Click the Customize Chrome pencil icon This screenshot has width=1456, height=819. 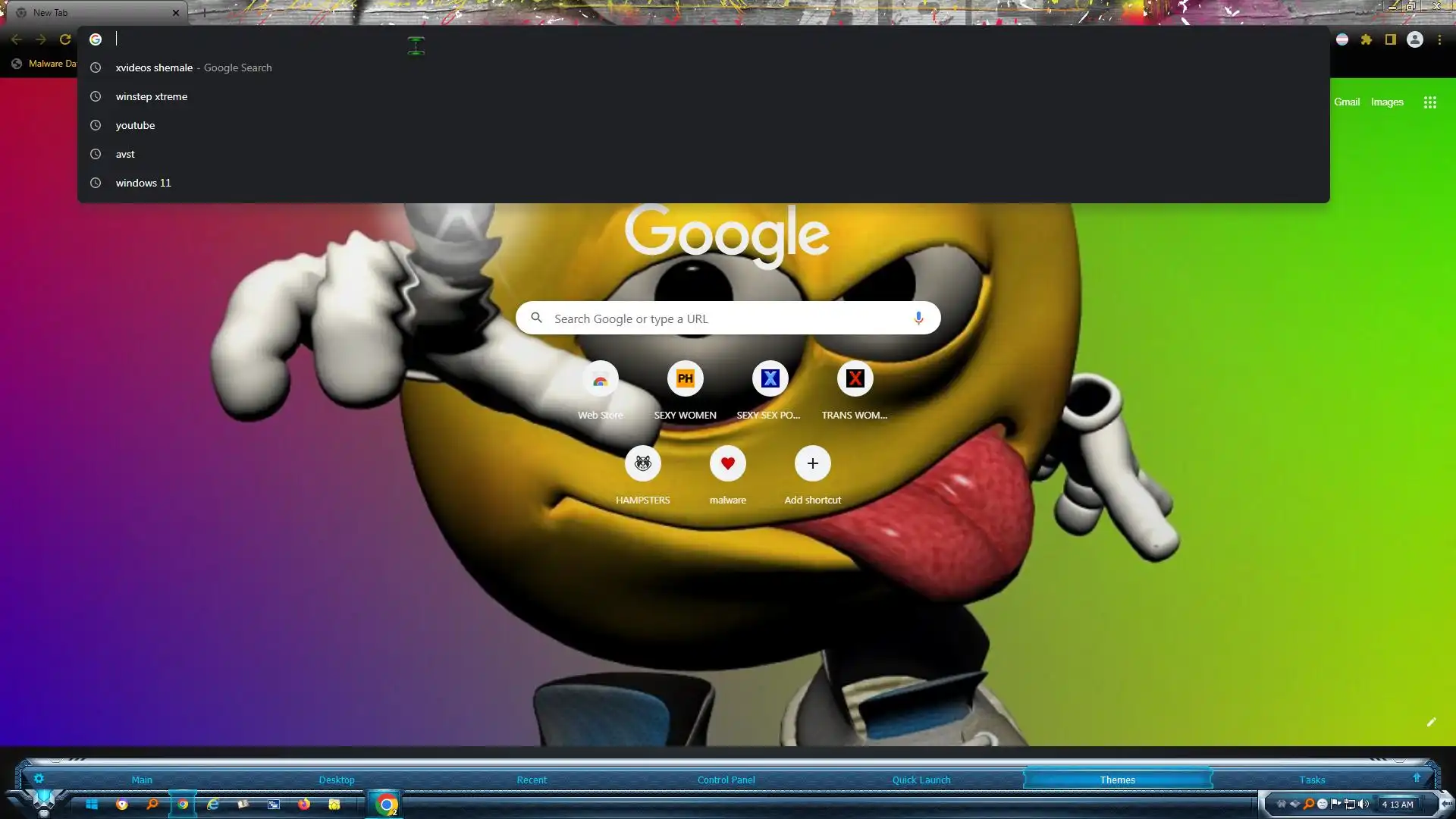[1431, 722]
